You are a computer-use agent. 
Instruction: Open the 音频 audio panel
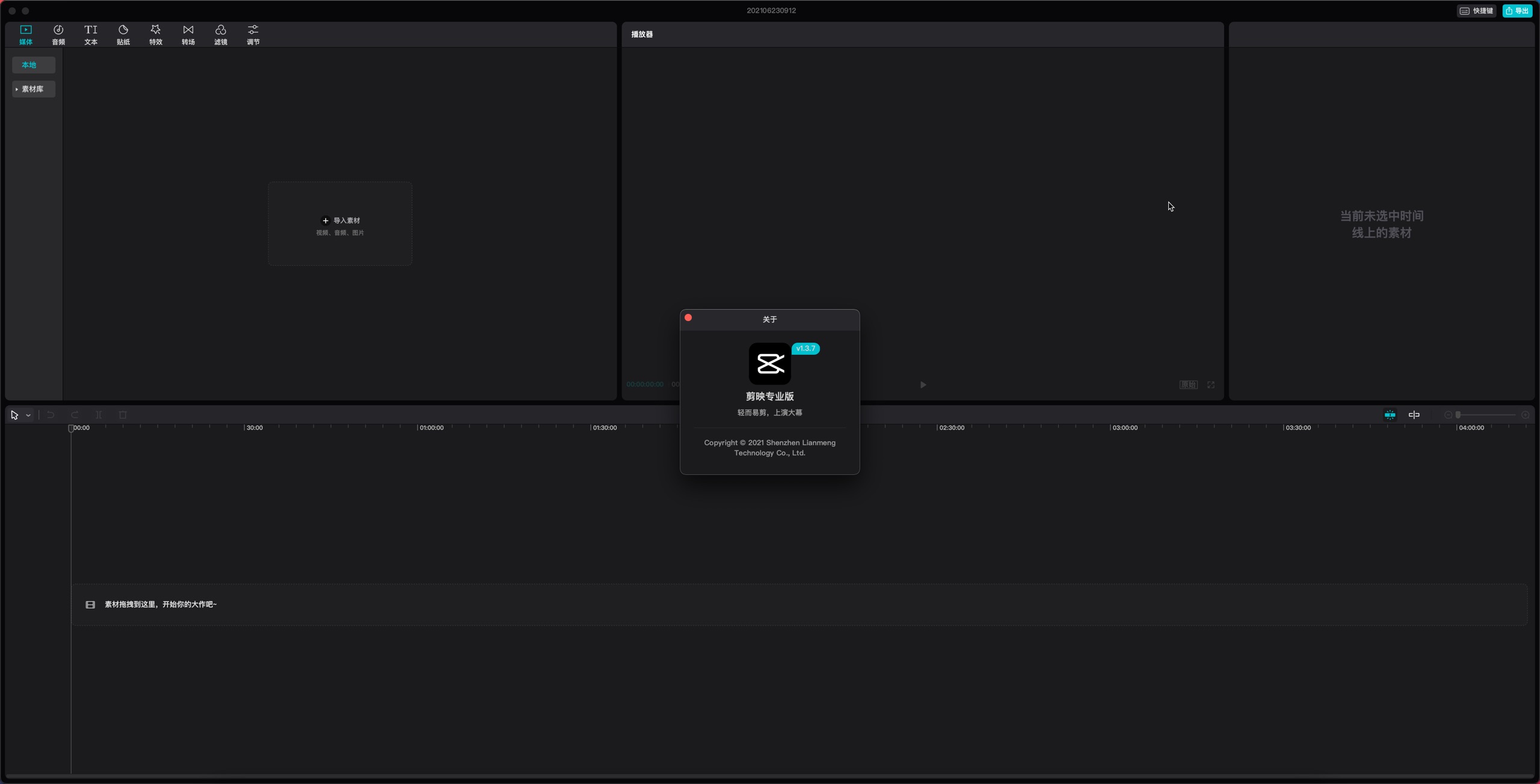(x=58, y=34)
